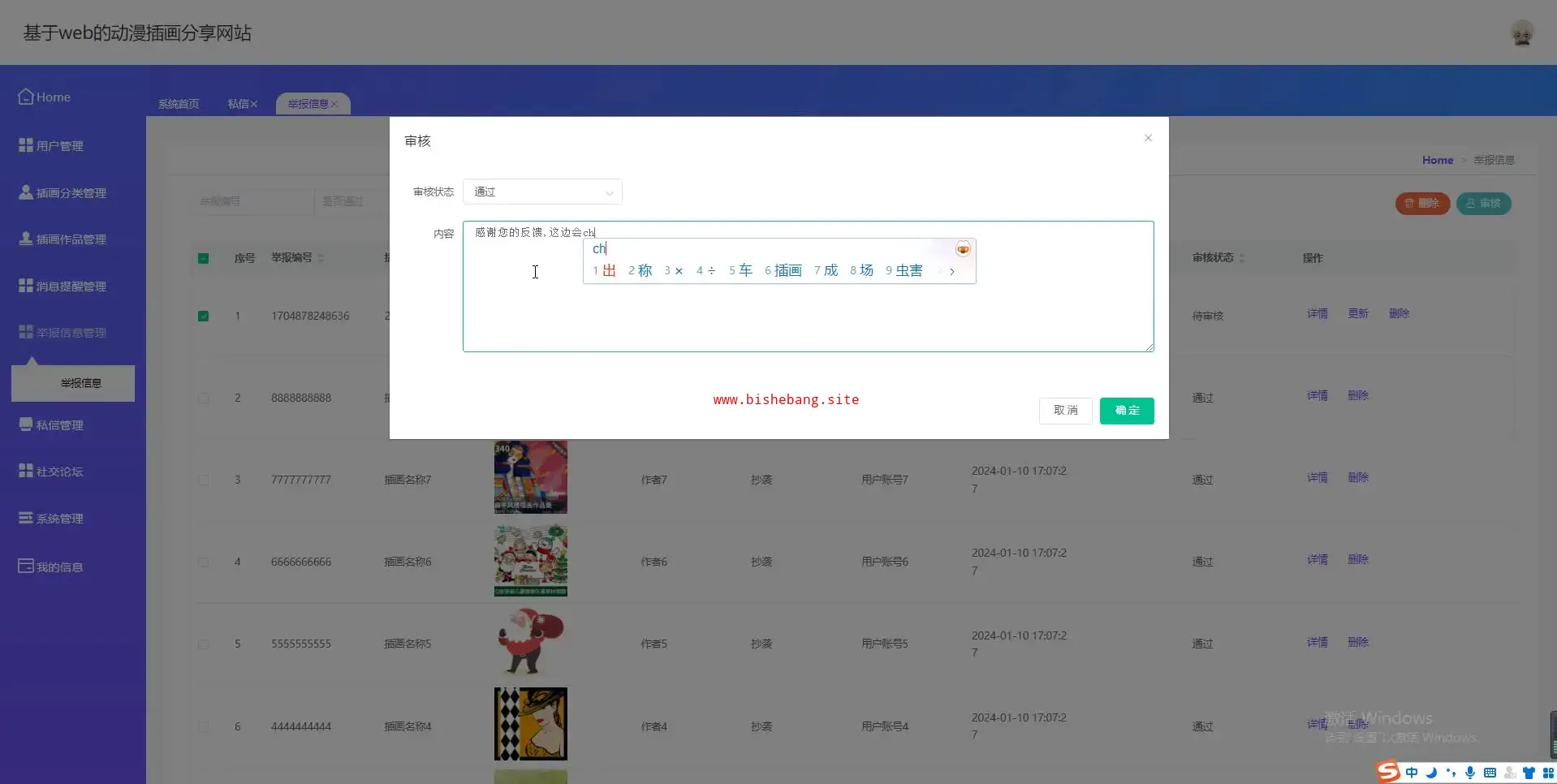
Task: Toggle the Sogou moon mode icon
Action: (x=1431, y=773)
